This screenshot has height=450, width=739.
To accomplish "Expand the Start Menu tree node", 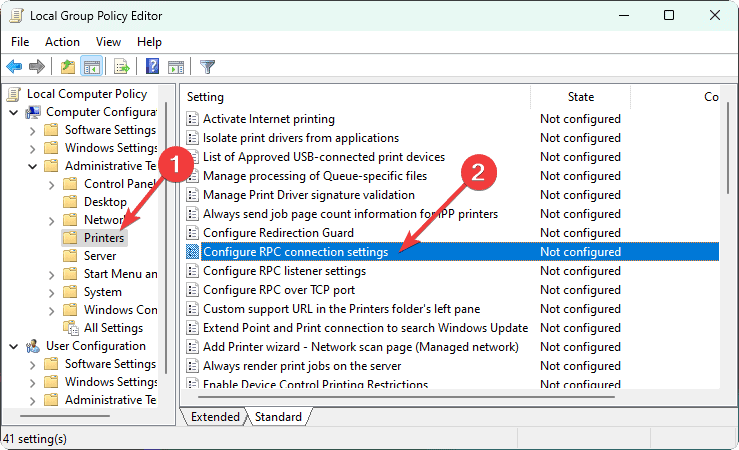I will tap(51, 275).
